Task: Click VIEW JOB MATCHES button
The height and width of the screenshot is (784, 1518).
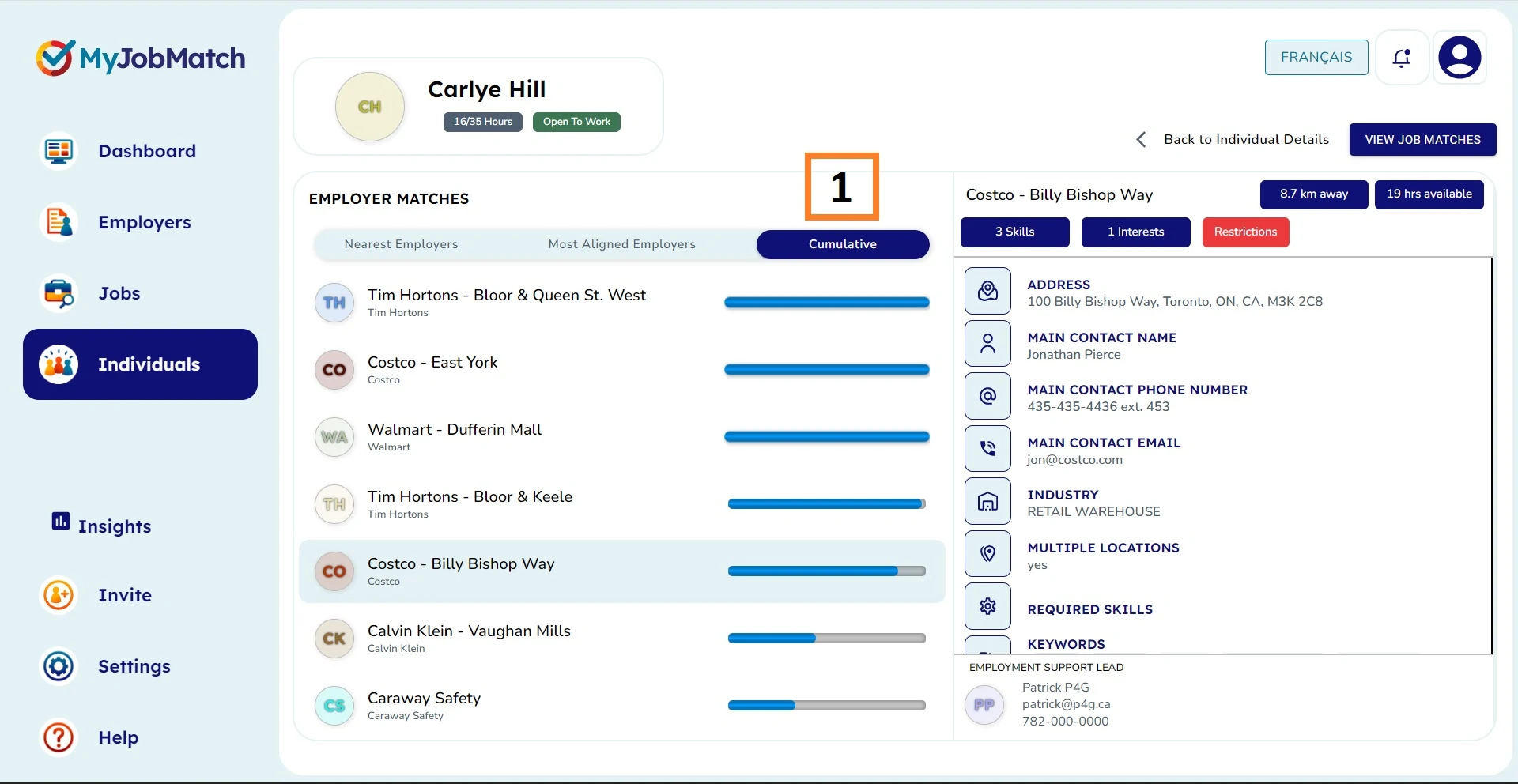Action: tap(1423, 140)
